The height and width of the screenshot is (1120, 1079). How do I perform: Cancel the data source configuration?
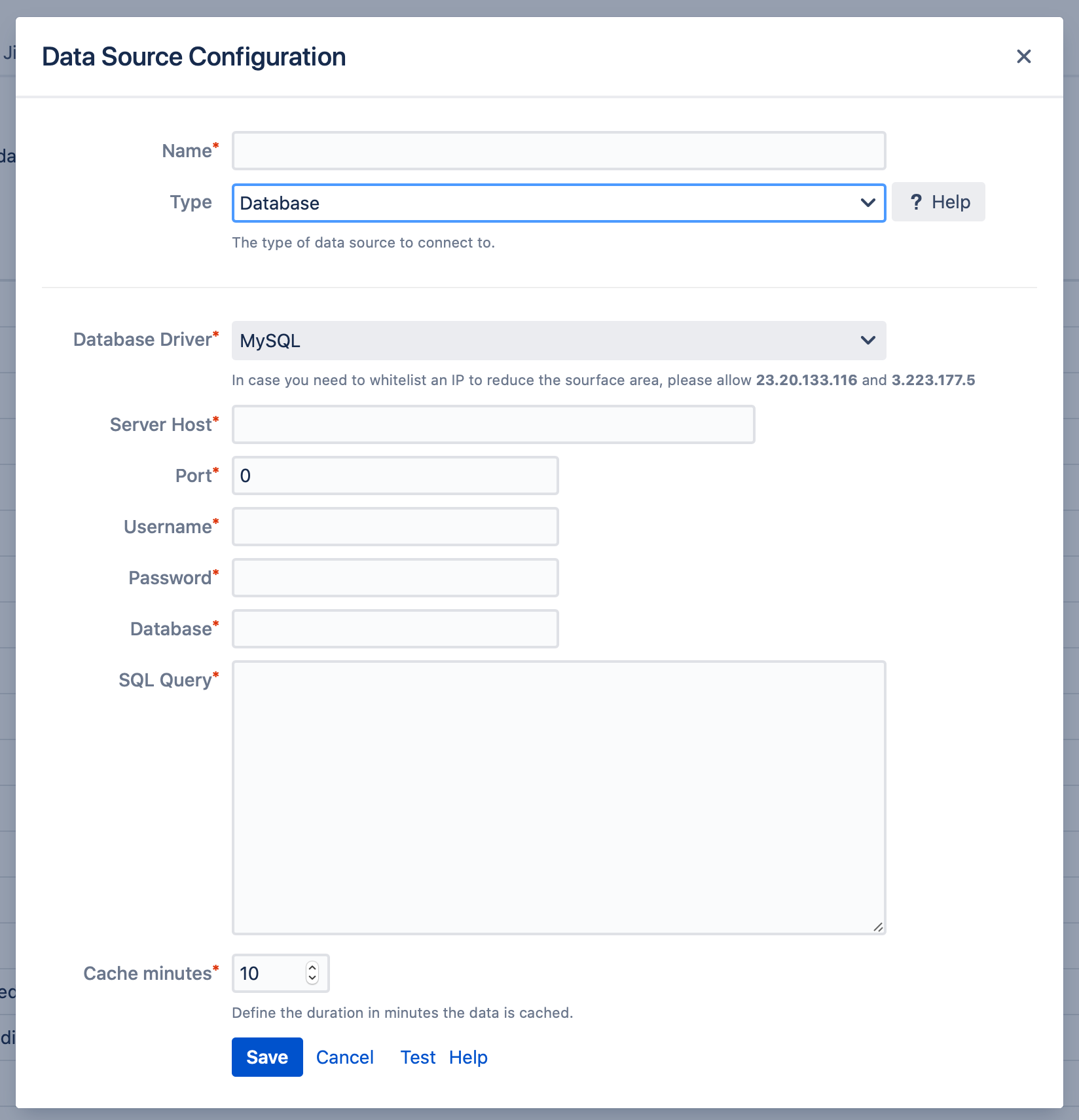344,1057
